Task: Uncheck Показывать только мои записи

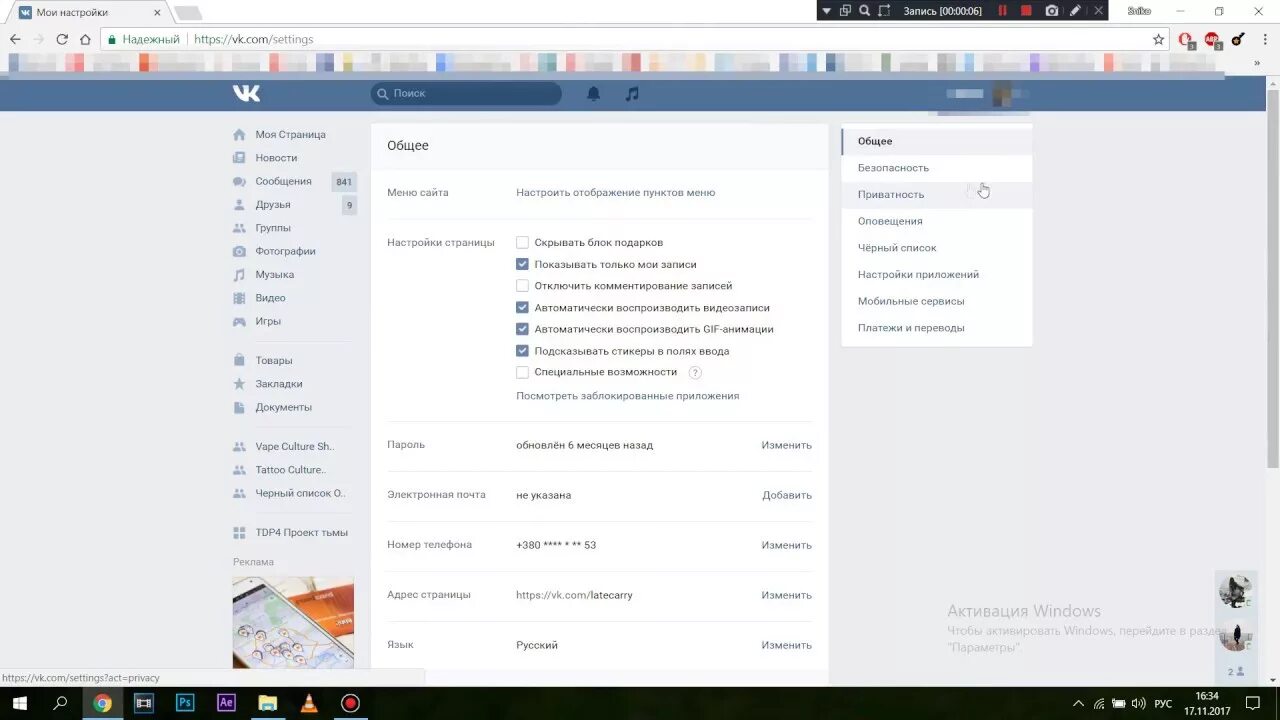Action: click(522, 264)
